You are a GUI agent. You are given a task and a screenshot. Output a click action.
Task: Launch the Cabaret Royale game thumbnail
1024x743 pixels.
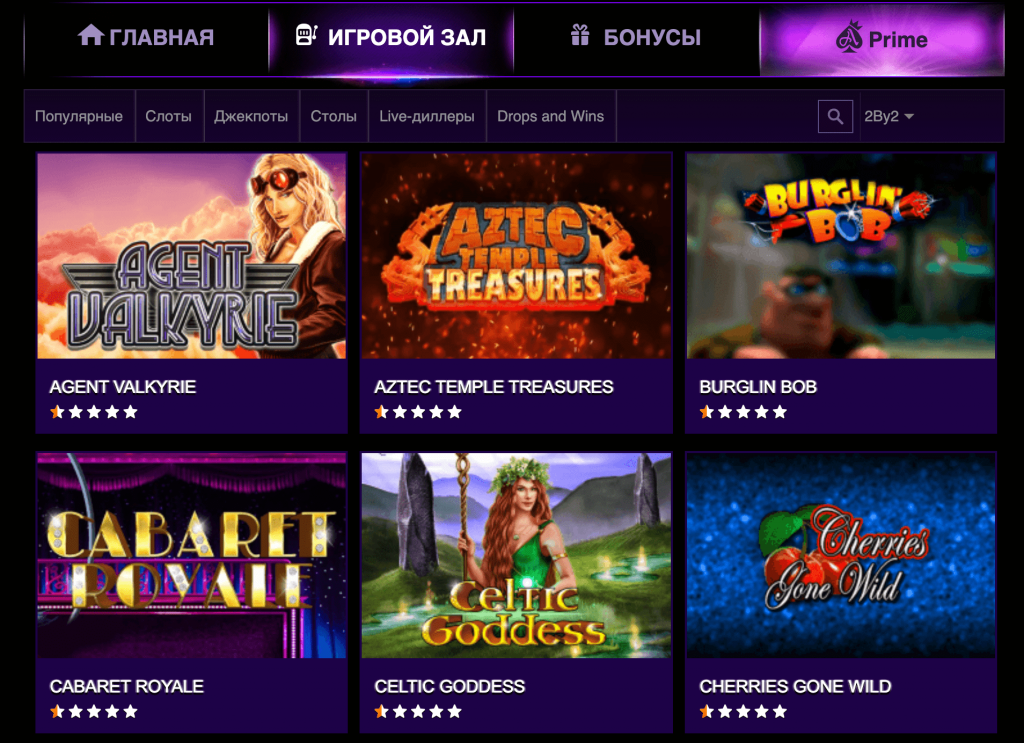(191, 556)
